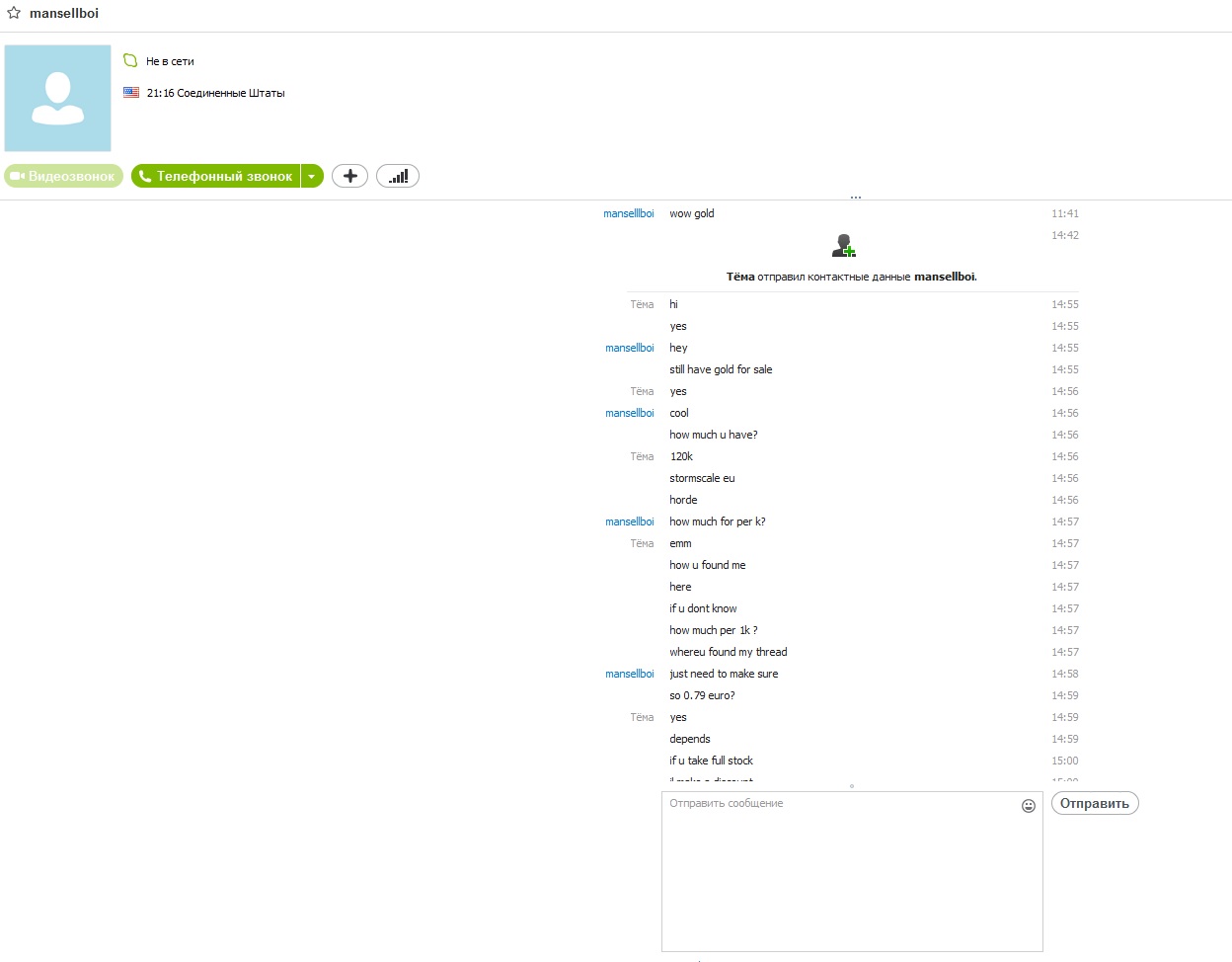Select the message 'if u take full stock'

point(711,761)
